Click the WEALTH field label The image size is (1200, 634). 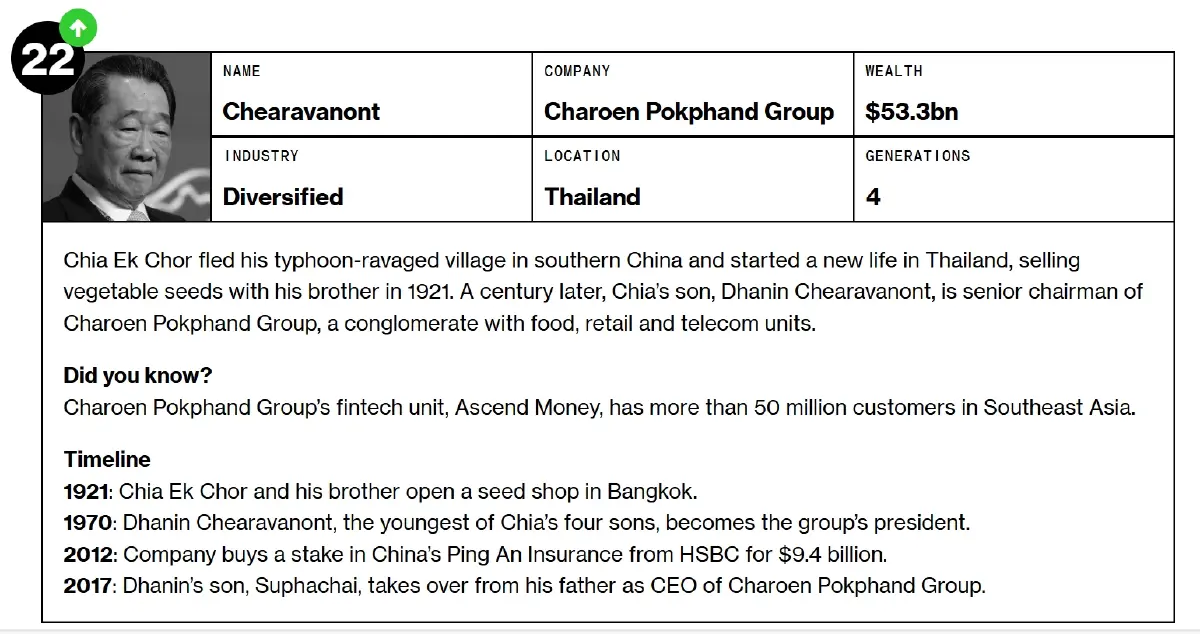coord(894,71)
